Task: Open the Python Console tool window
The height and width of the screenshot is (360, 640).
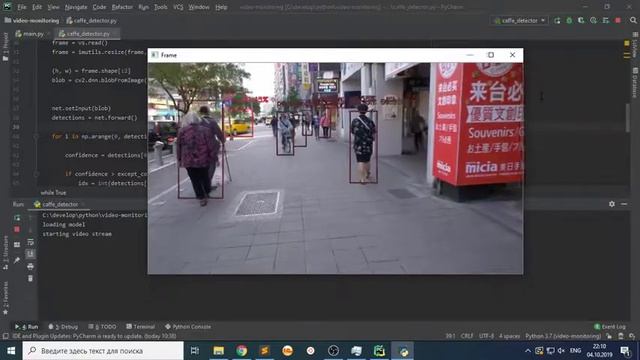Action: [188, 327]
